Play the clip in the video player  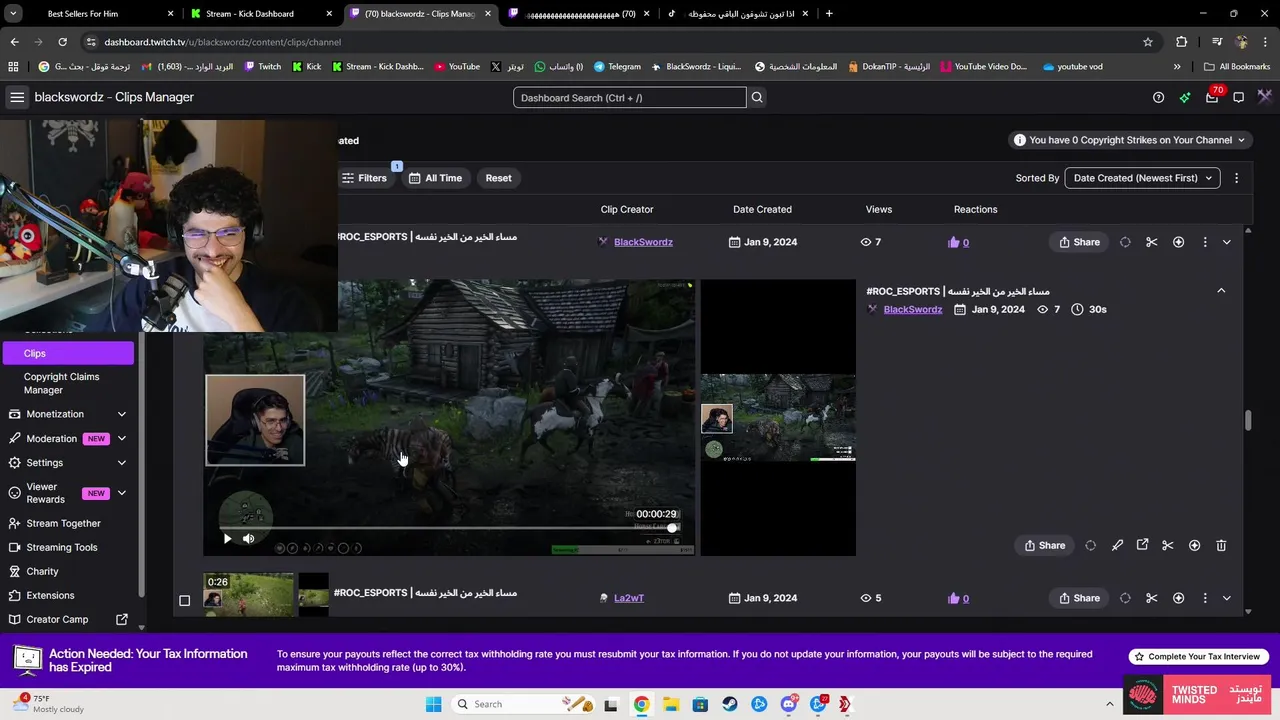pyautogui.click(x=227, y=538)
